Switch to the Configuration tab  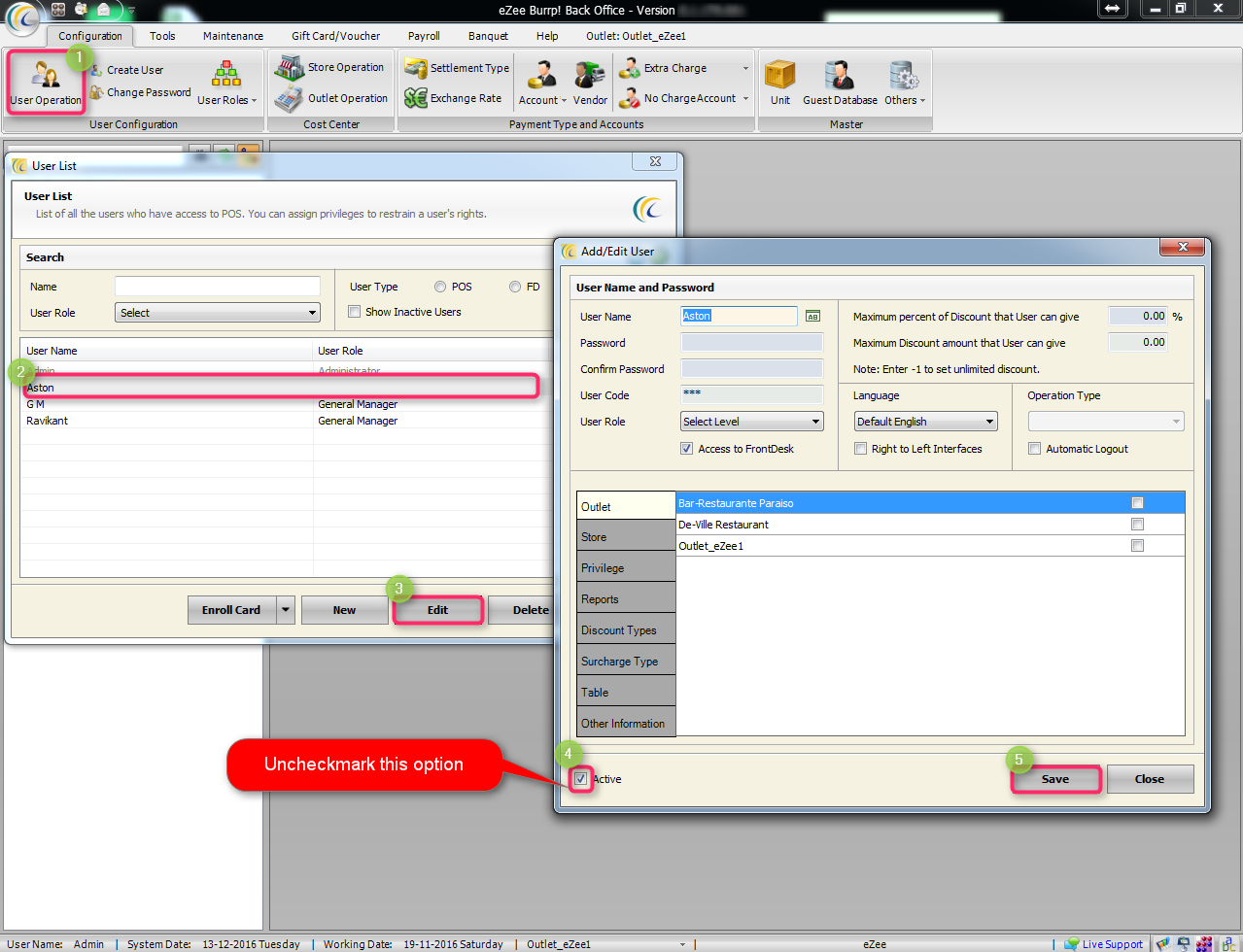pos(90,36)
